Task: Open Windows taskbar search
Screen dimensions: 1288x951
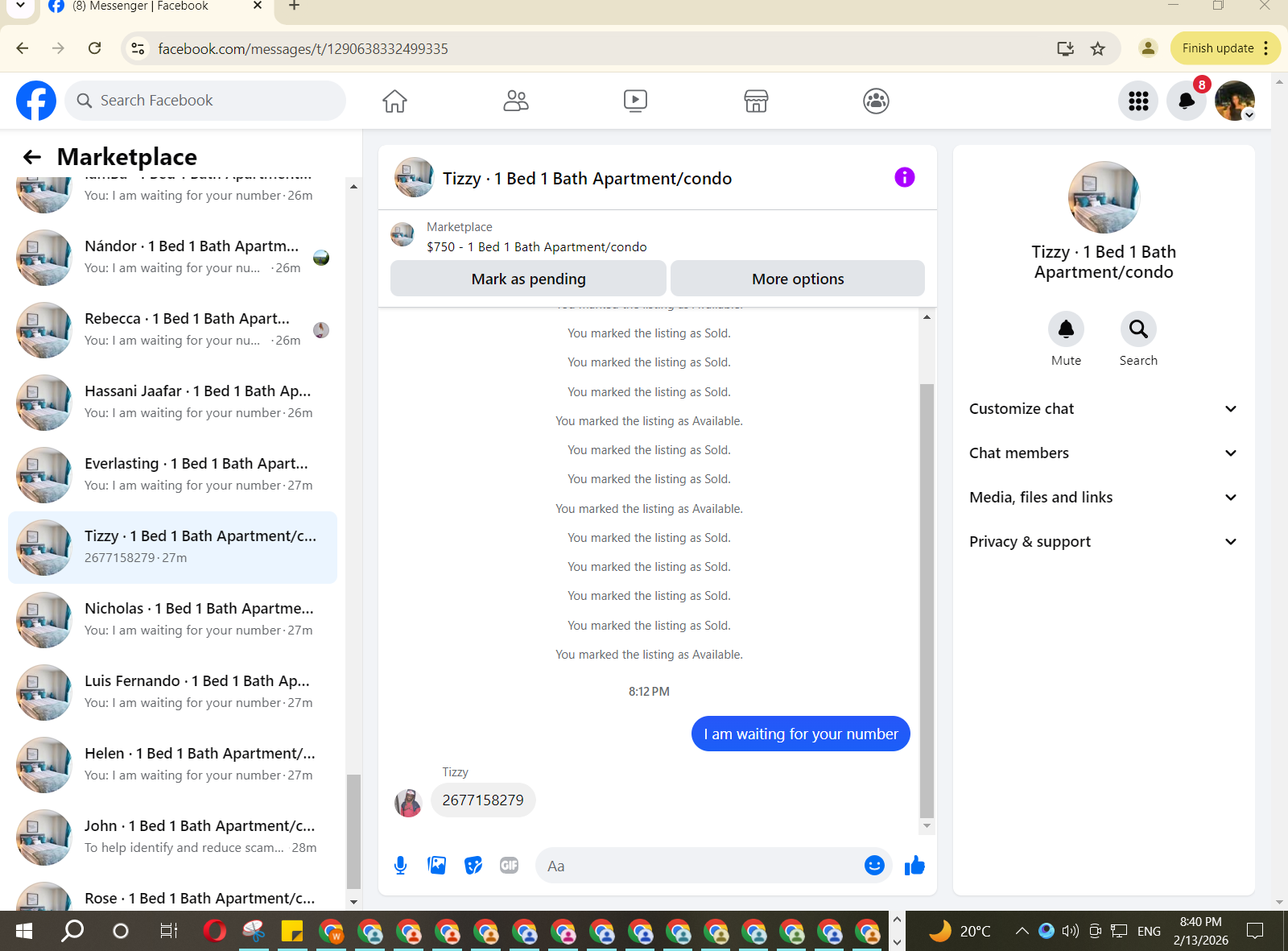Action: click(x=72, y=931)
